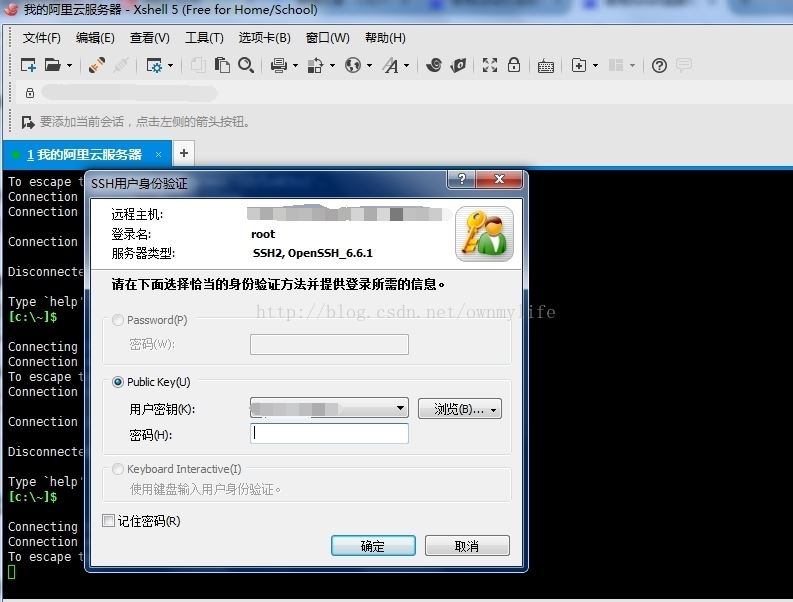Open the 文件(F) menu

(x=41, y=38)
